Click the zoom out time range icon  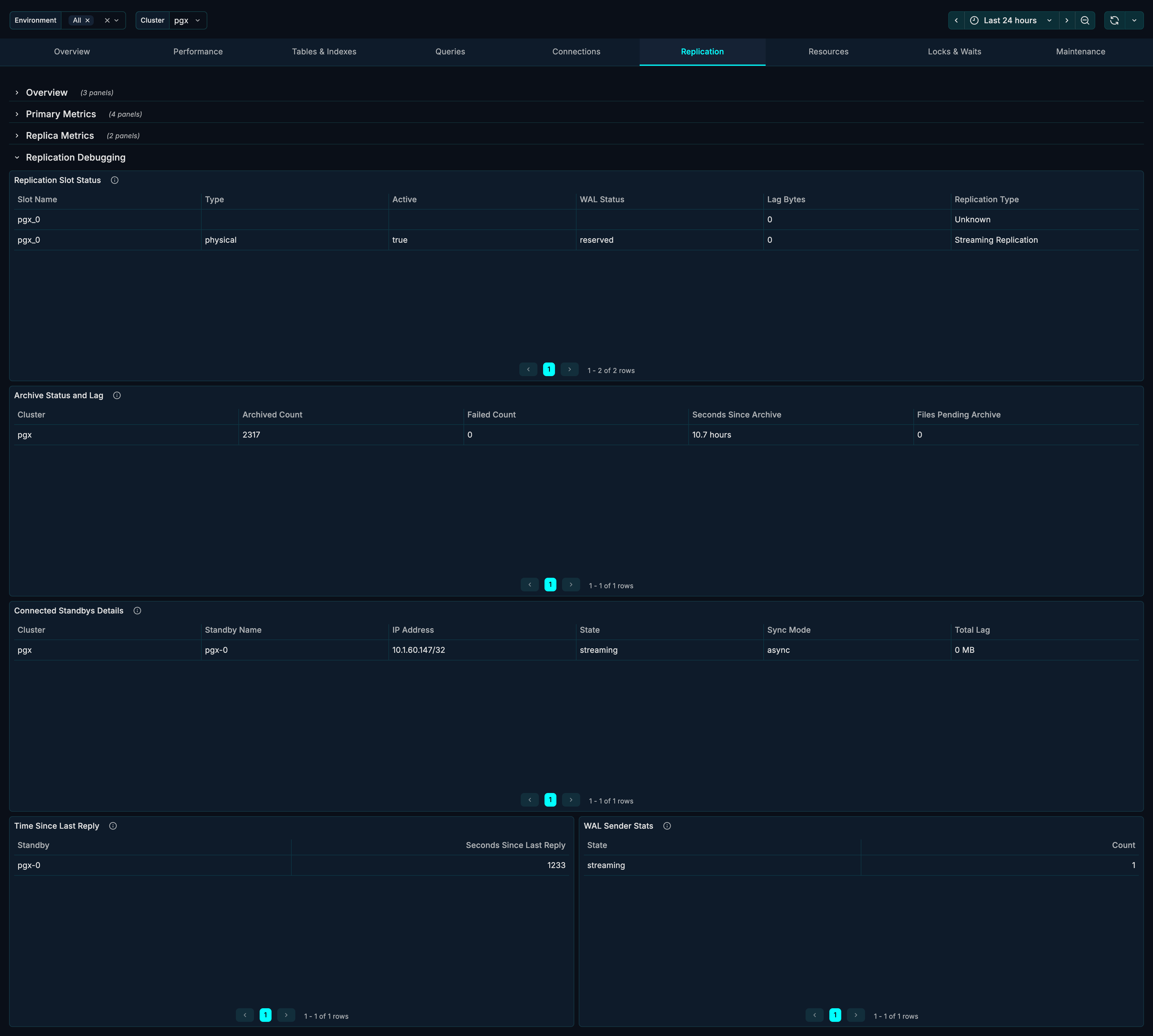coord(1085,20)
